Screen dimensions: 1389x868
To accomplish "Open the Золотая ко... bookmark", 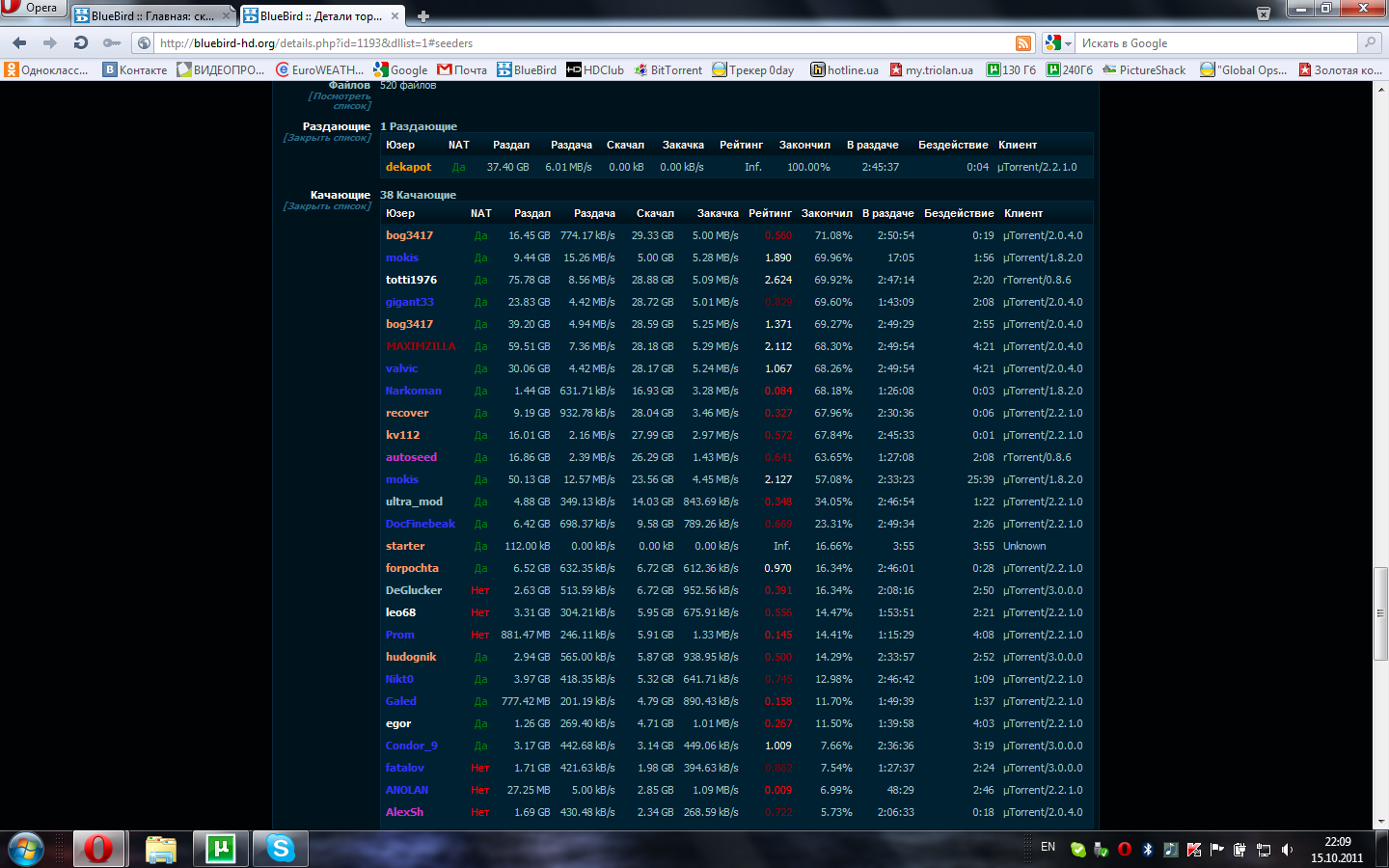I will [1340, 69].
